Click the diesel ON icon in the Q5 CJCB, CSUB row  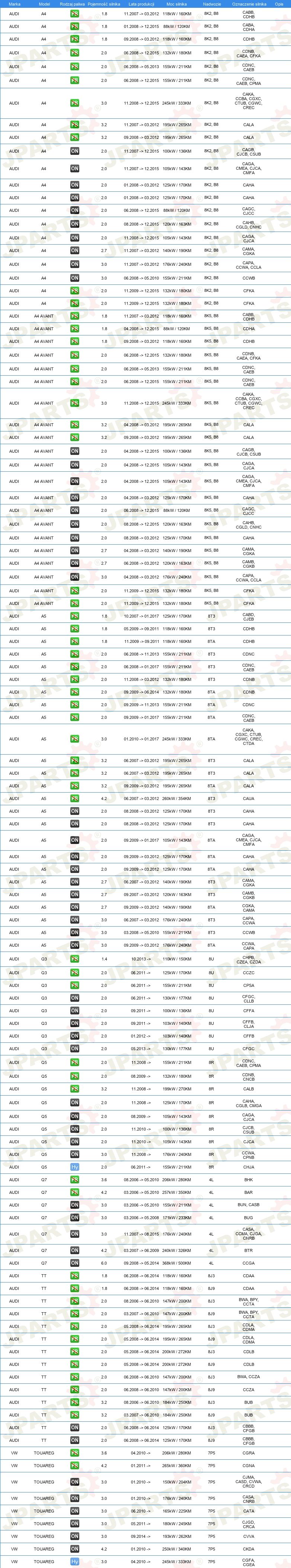click(74, 1129)
